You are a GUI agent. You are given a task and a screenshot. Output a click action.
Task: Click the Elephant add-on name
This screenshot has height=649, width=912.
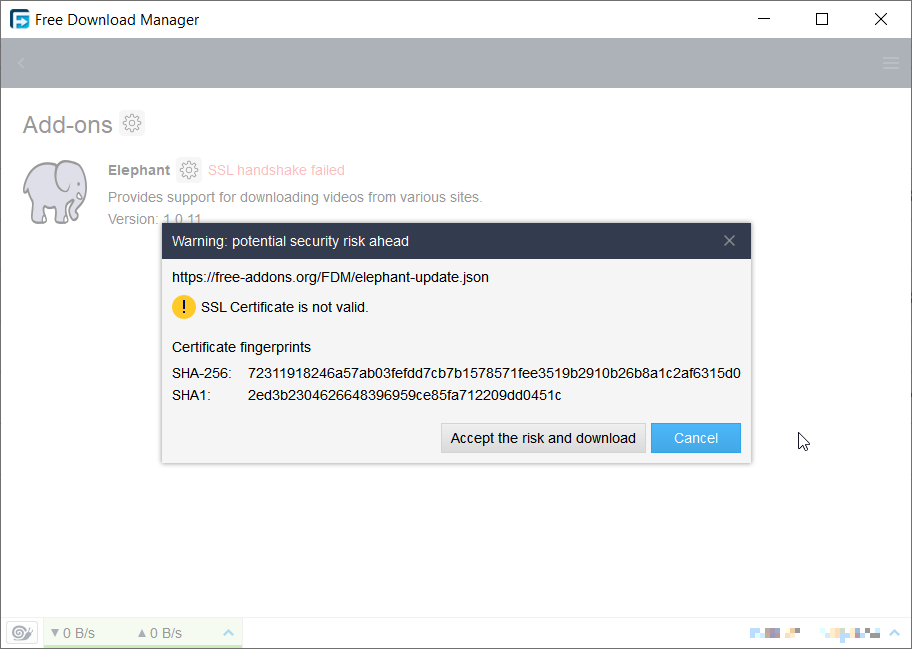139,170
